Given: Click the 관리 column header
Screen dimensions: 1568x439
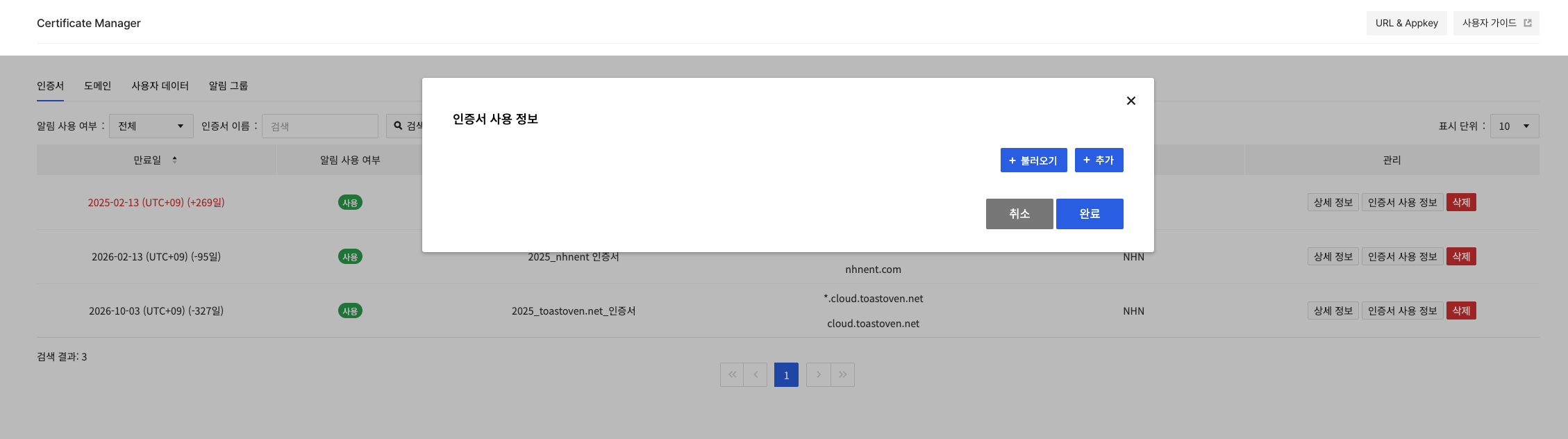Looking at the screenshot, I should [1392, 160].
